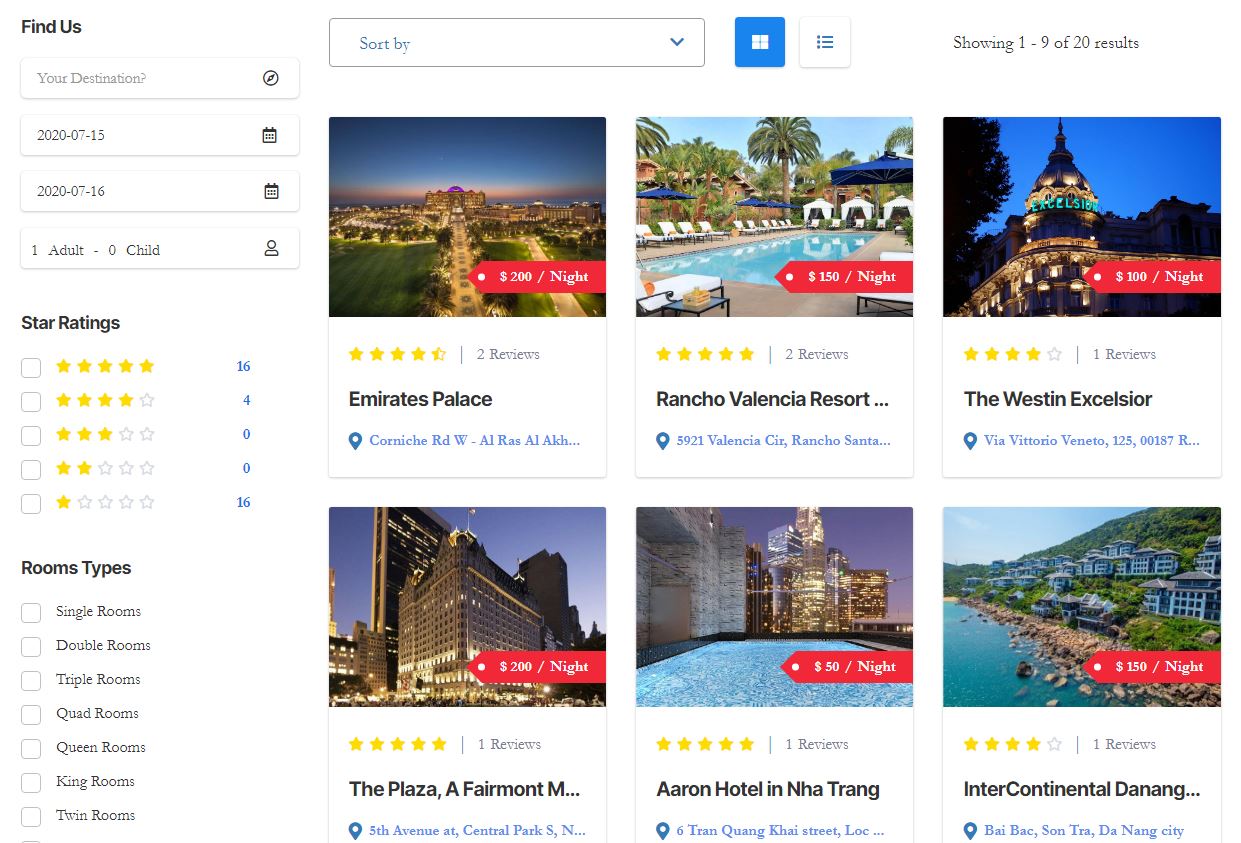Click the Bai Bac, Son Tra address

pos(1084,830)
